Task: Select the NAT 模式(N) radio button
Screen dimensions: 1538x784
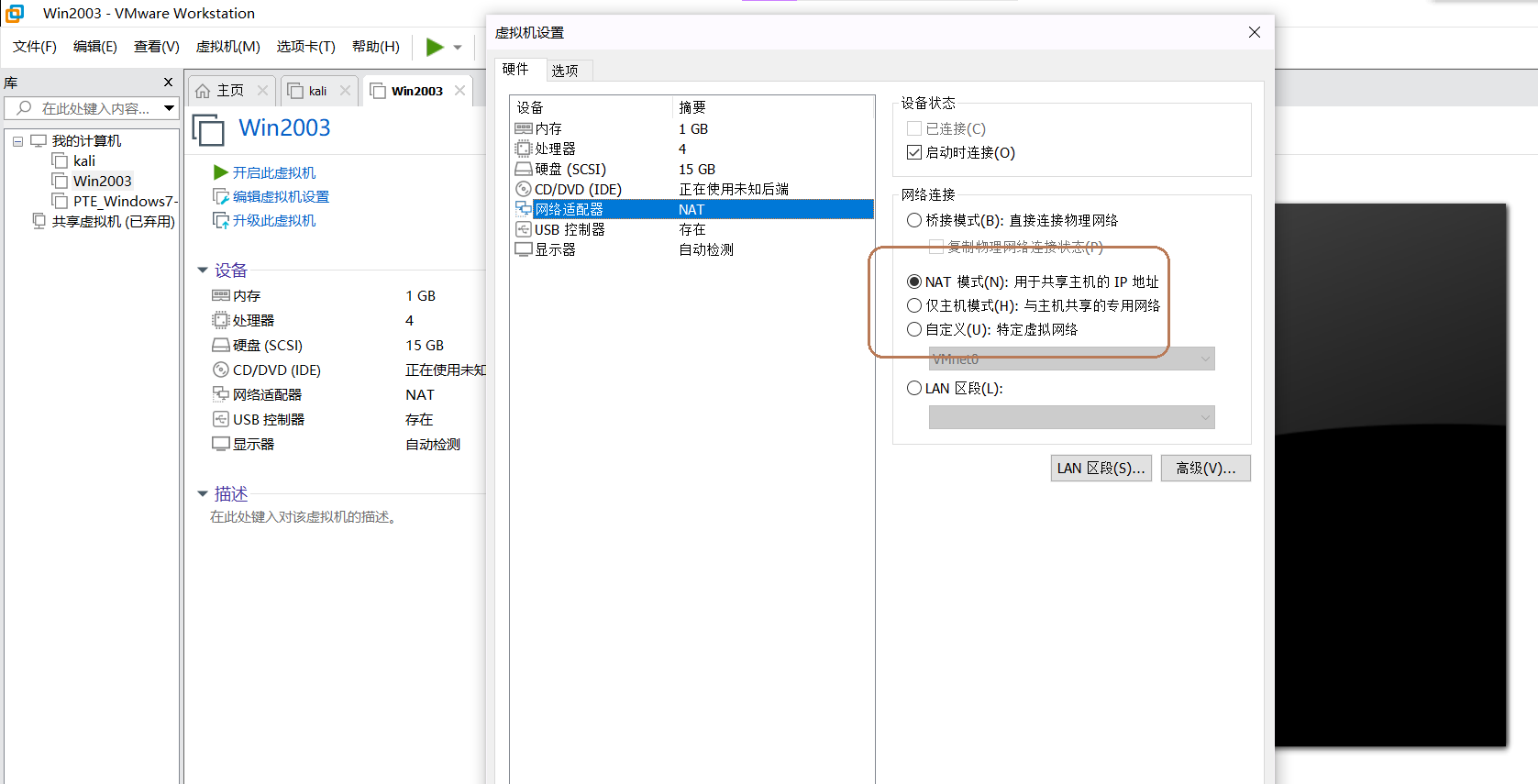Action: point(914,282)
